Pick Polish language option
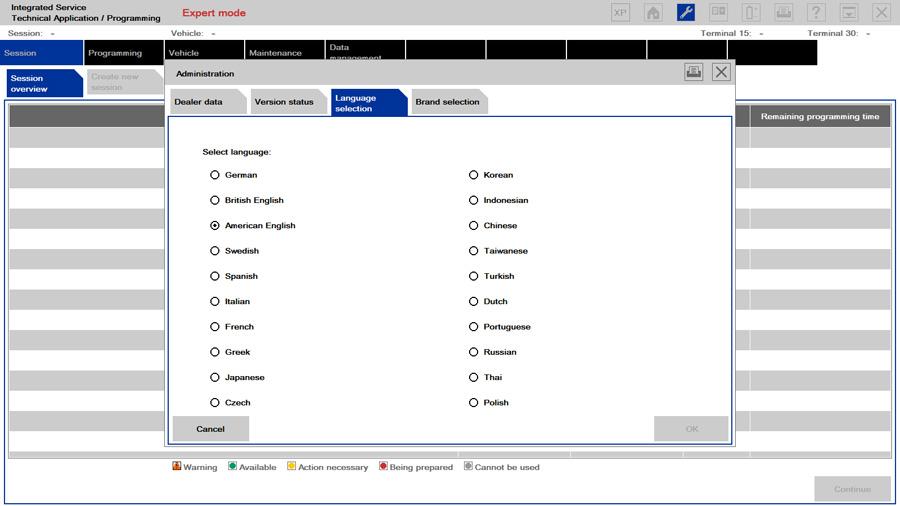This screenshot has width=900, height=506. tap(474, 402)
